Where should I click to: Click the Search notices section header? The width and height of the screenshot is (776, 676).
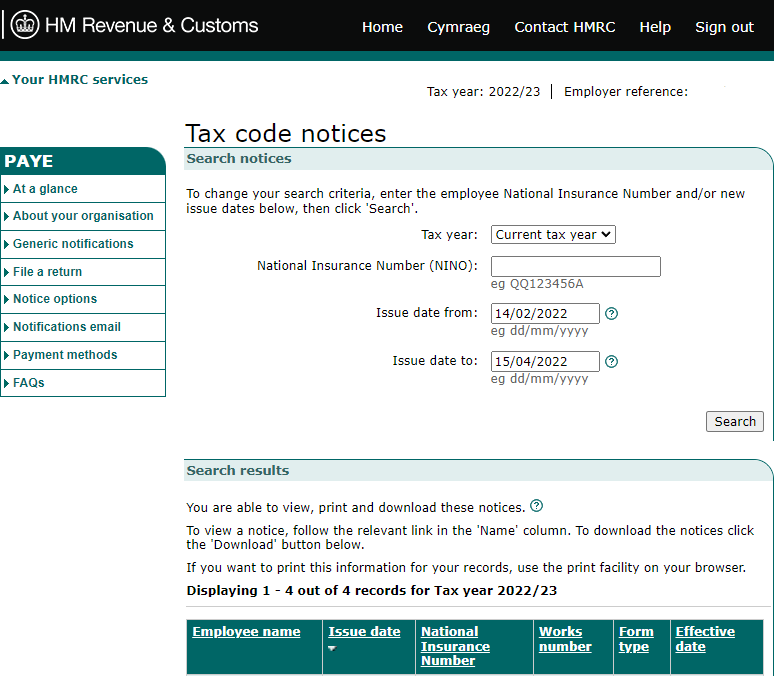[239, 159]
